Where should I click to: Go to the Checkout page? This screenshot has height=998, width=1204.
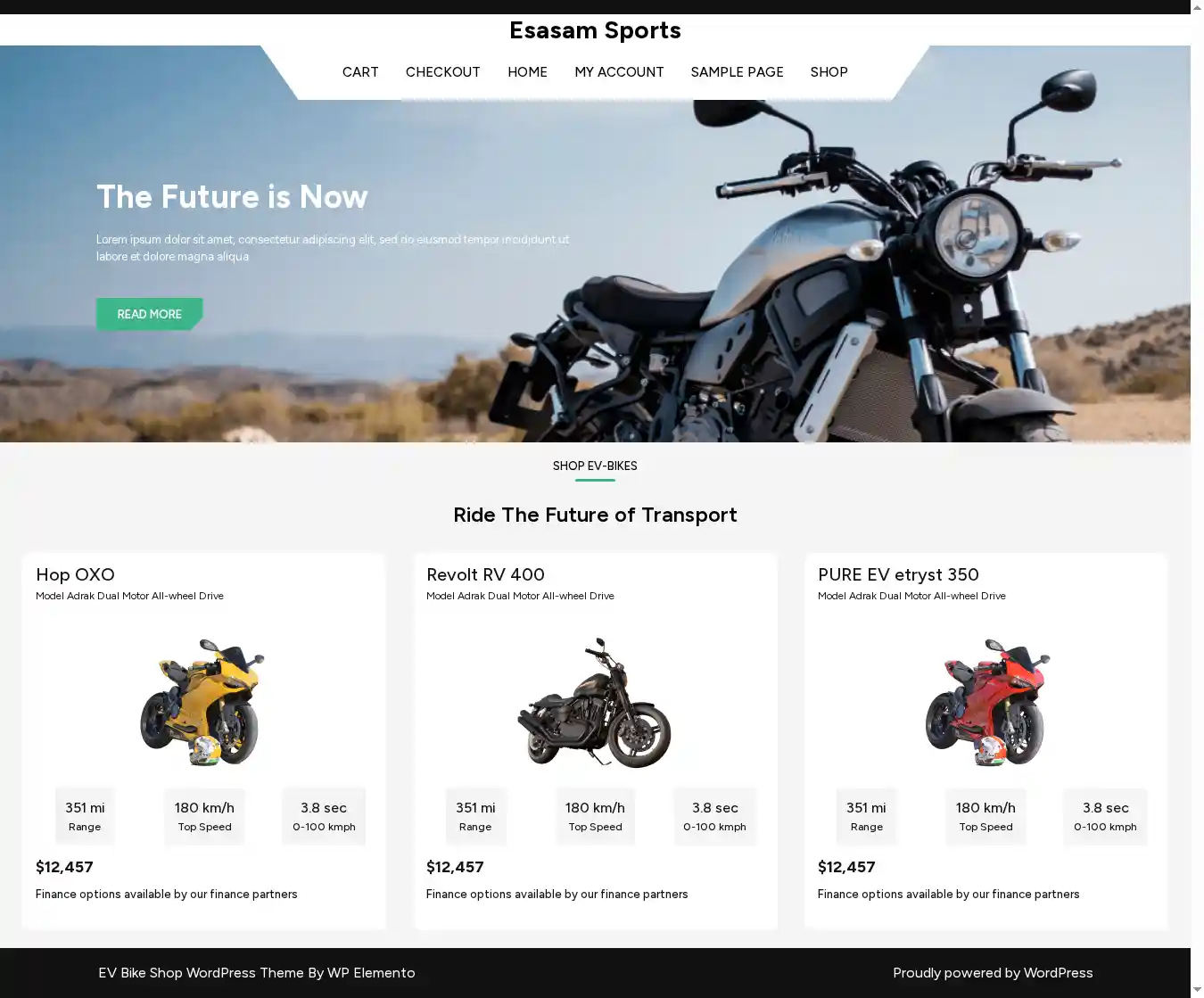point(442,72)
